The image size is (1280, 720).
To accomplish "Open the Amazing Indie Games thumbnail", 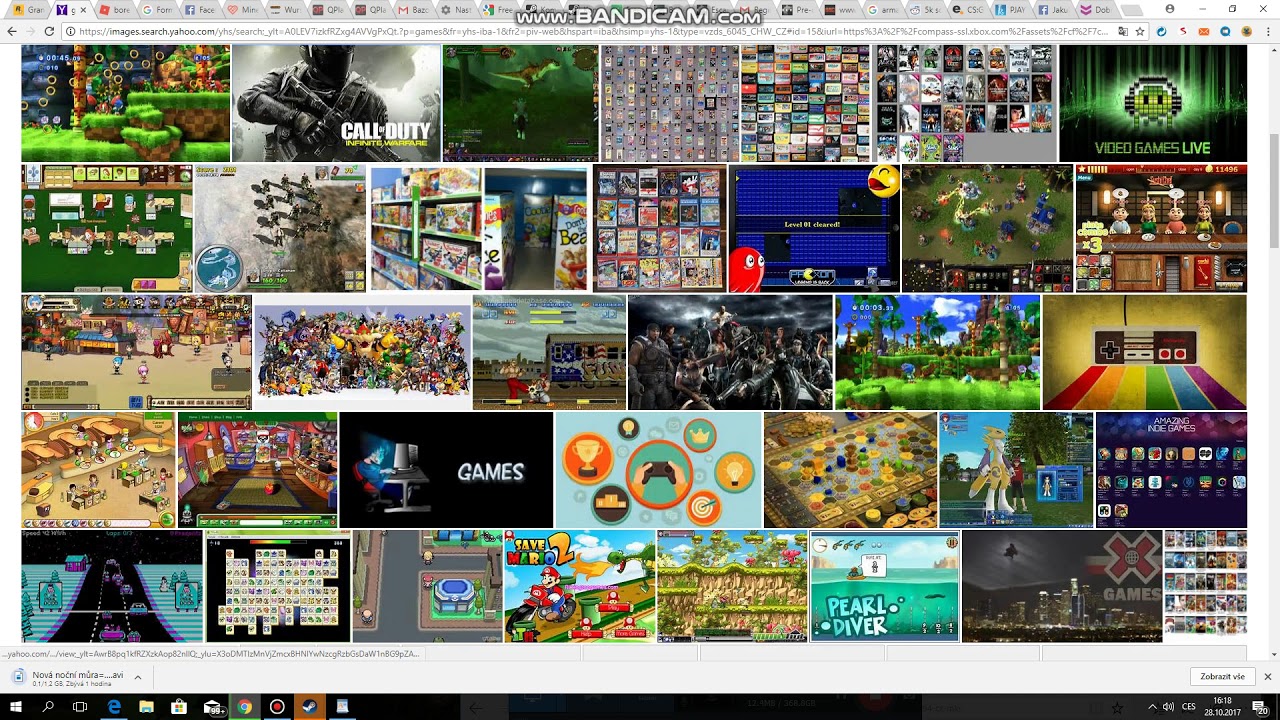I will pos(1172,470).
